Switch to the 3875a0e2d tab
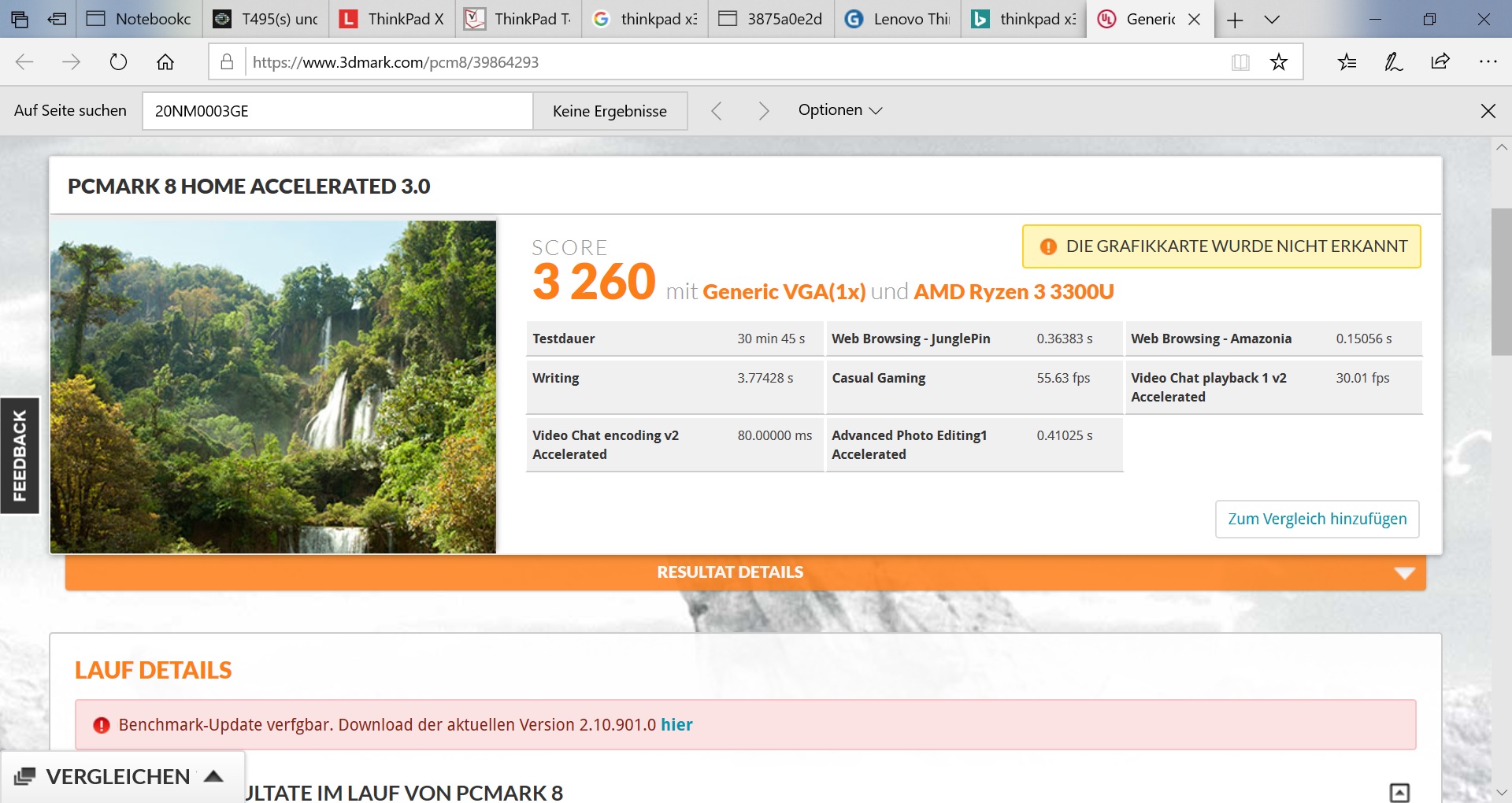The image size is (1512, 803). (x=772, y=19)
